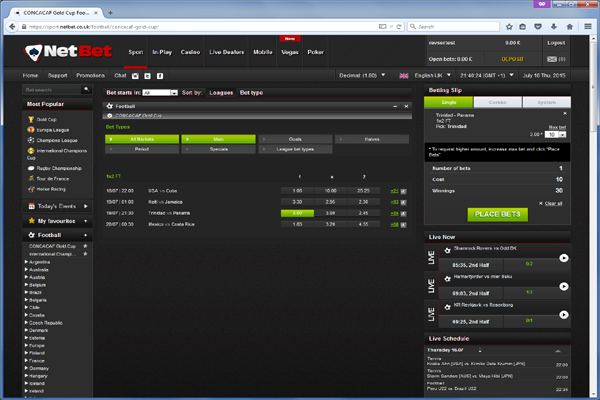Open the Casino tab
600x400 pixels.
point(191,52)
